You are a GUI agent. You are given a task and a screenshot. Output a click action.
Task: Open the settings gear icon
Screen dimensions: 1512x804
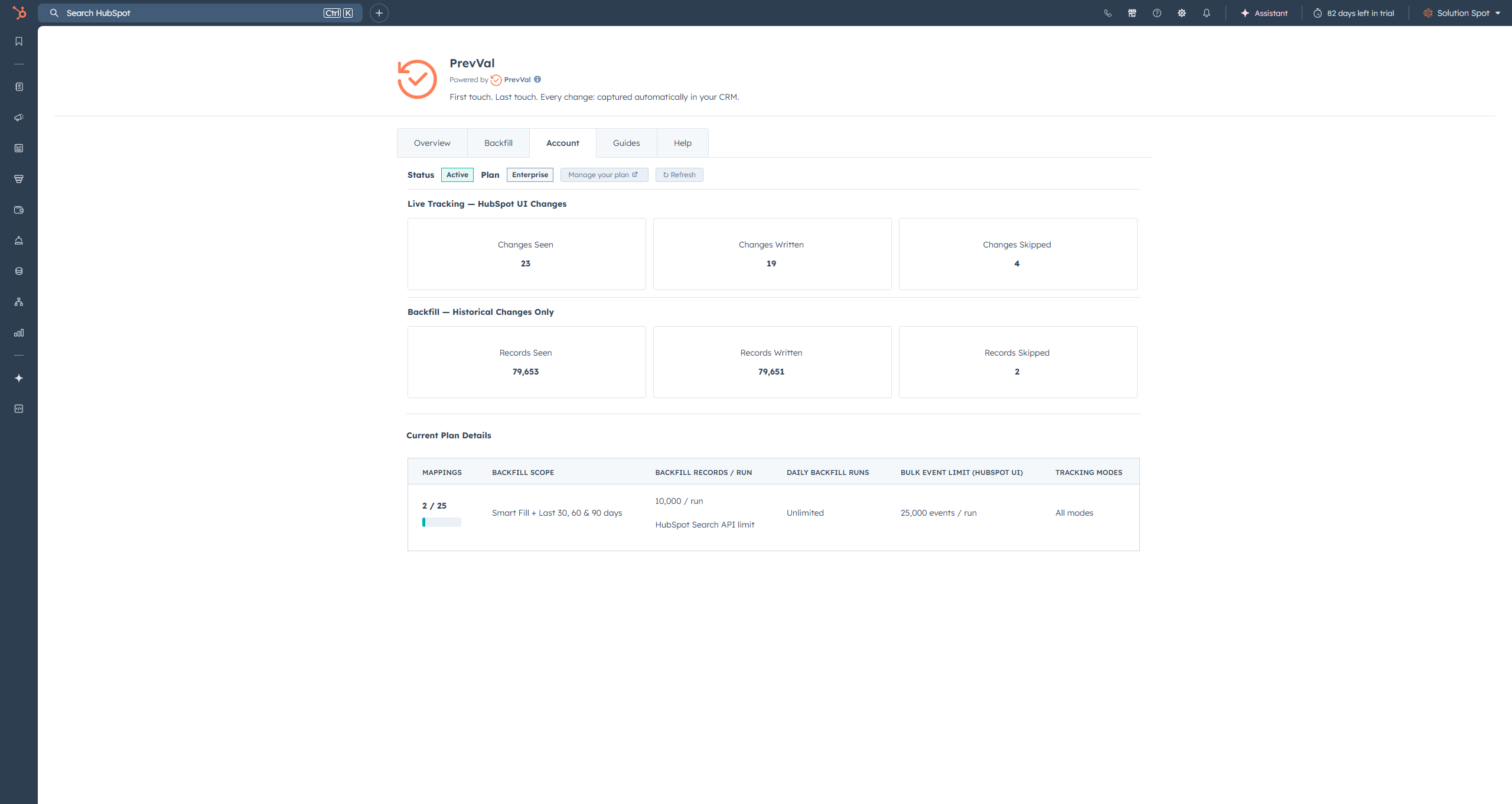(1182, 13)
